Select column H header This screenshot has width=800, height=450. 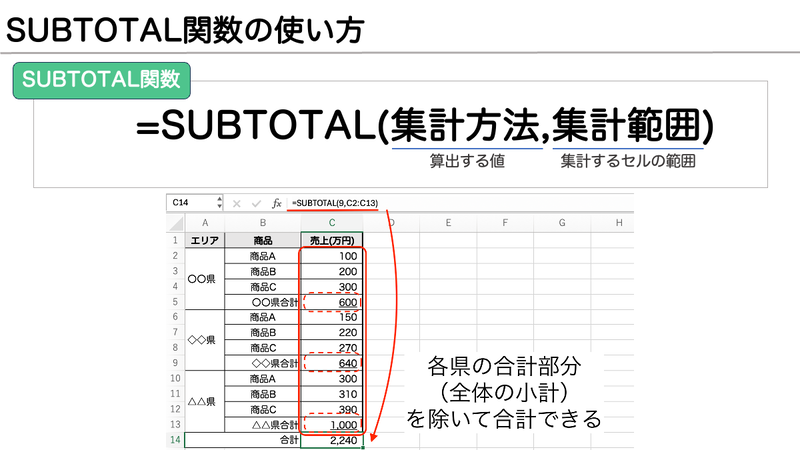(x=618, y=223)
